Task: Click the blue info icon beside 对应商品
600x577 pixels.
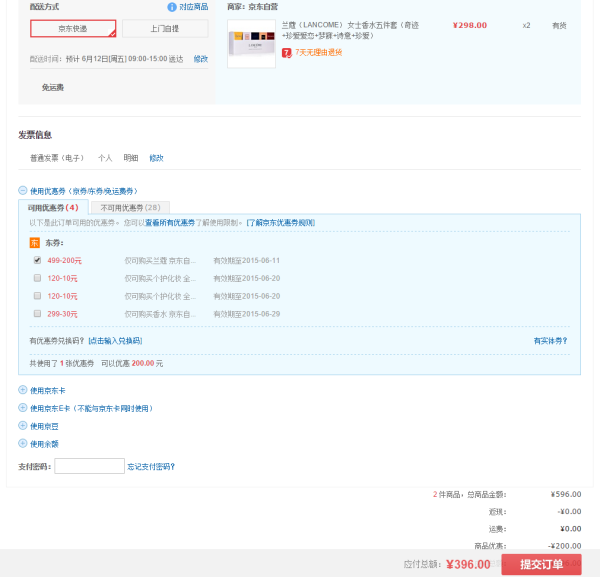Action: 172,7
